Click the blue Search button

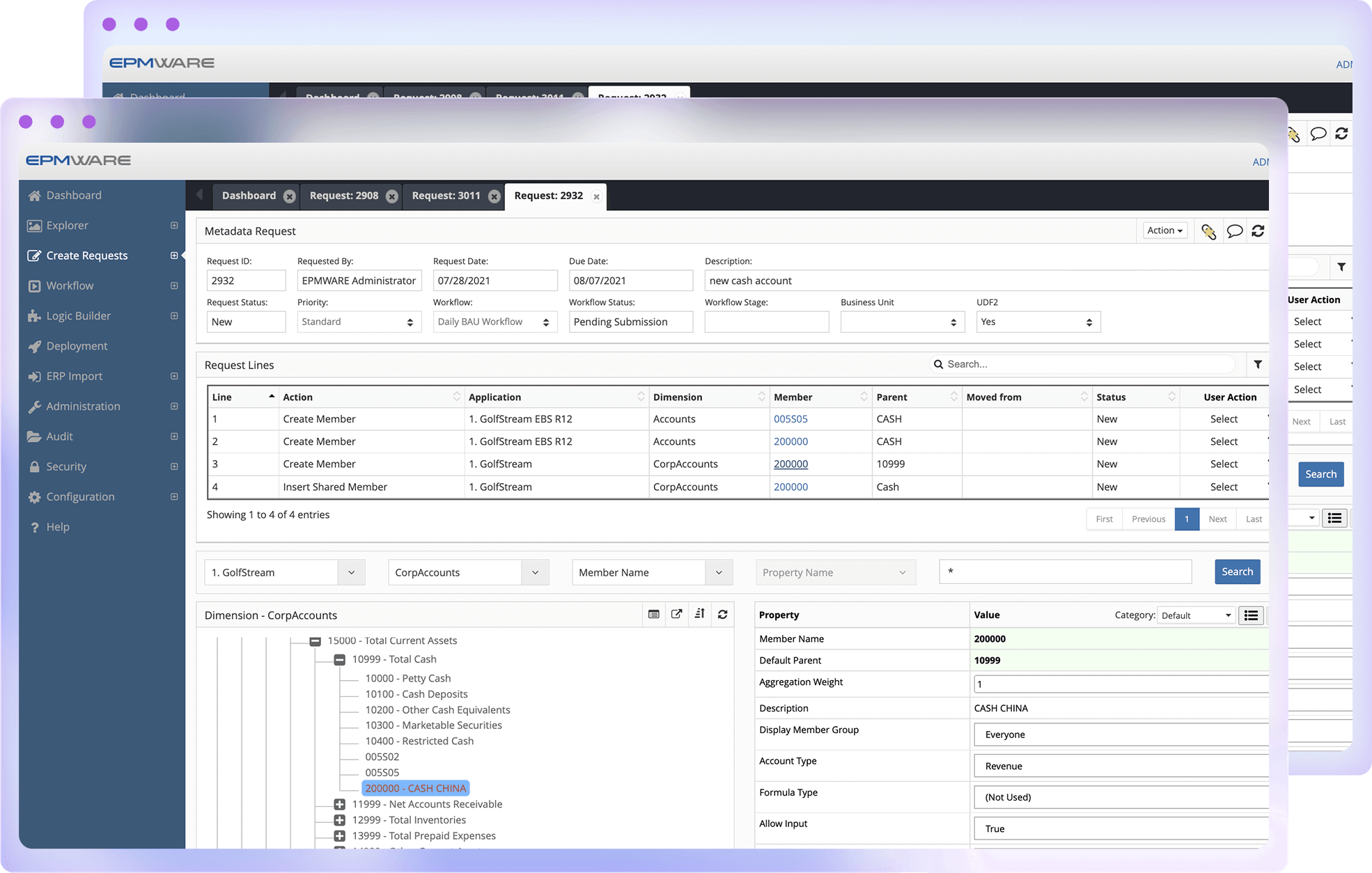(1237, 572)
